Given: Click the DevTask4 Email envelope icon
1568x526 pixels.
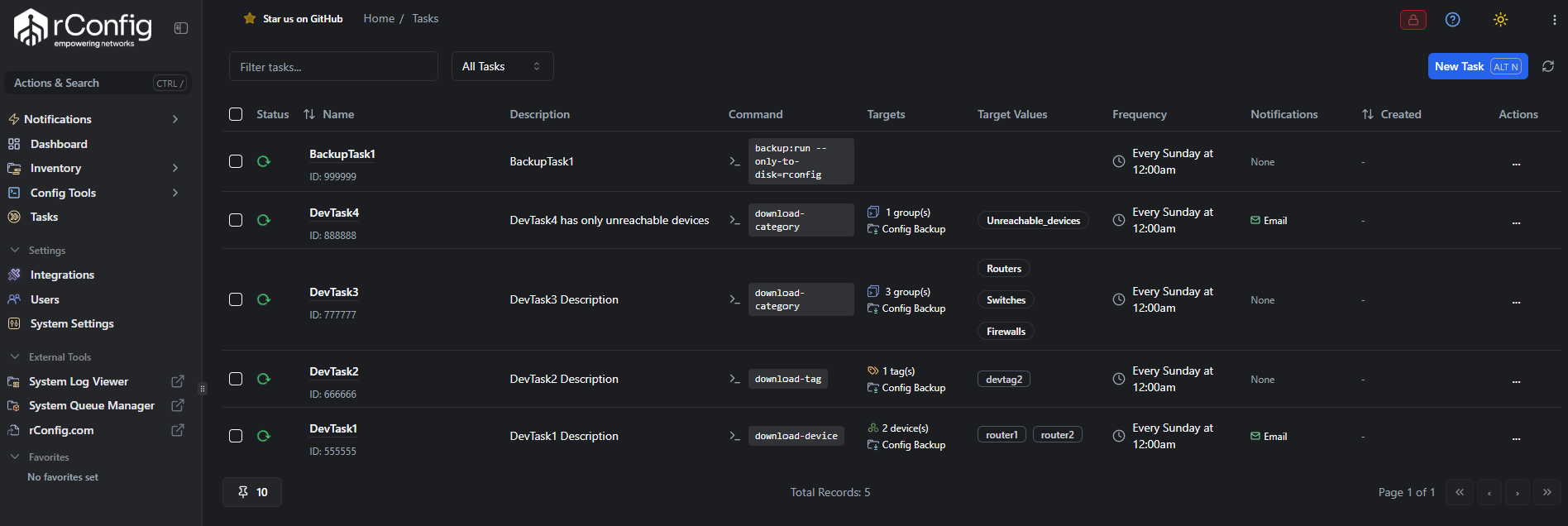Looking at the screenshot, I should 1255,220.
